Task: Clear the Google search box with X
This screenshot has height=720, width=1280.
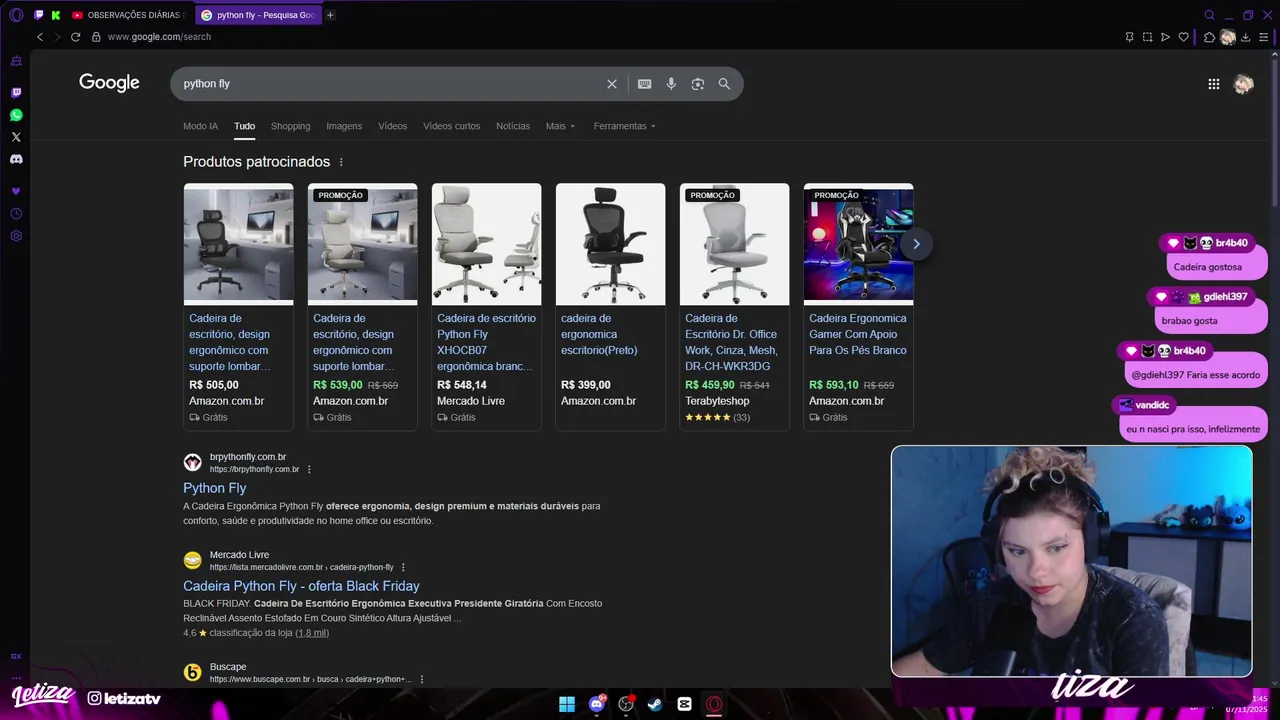Action: (x=612, y=84)
